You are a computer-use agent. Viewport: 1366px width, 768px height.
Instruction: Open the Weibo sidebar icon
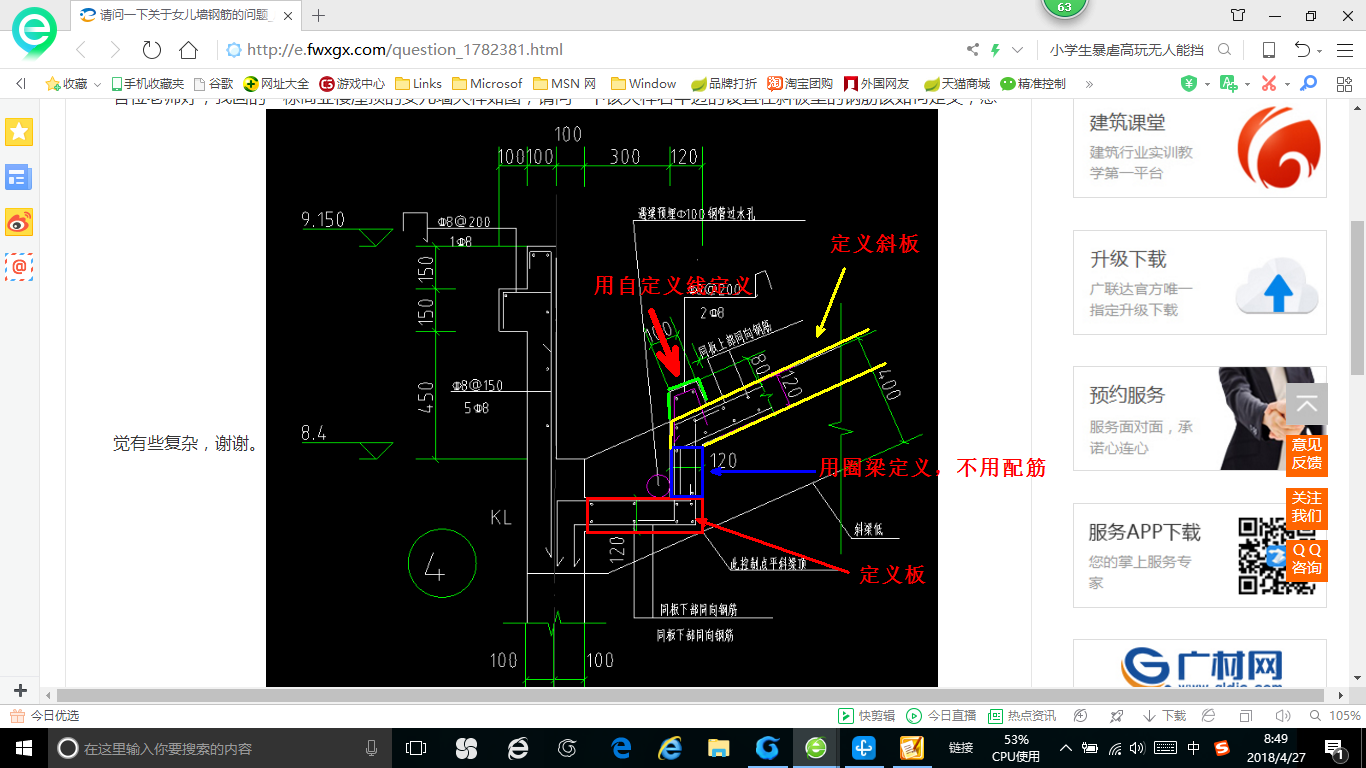click(x=19, y=222)
